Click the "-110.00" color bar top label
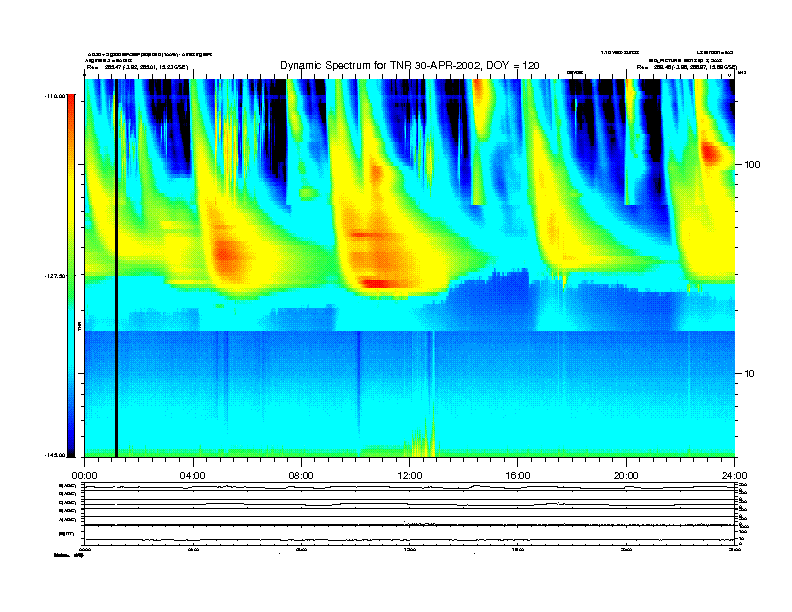Viewport: 792px width, 612px height. click(55, 96)
